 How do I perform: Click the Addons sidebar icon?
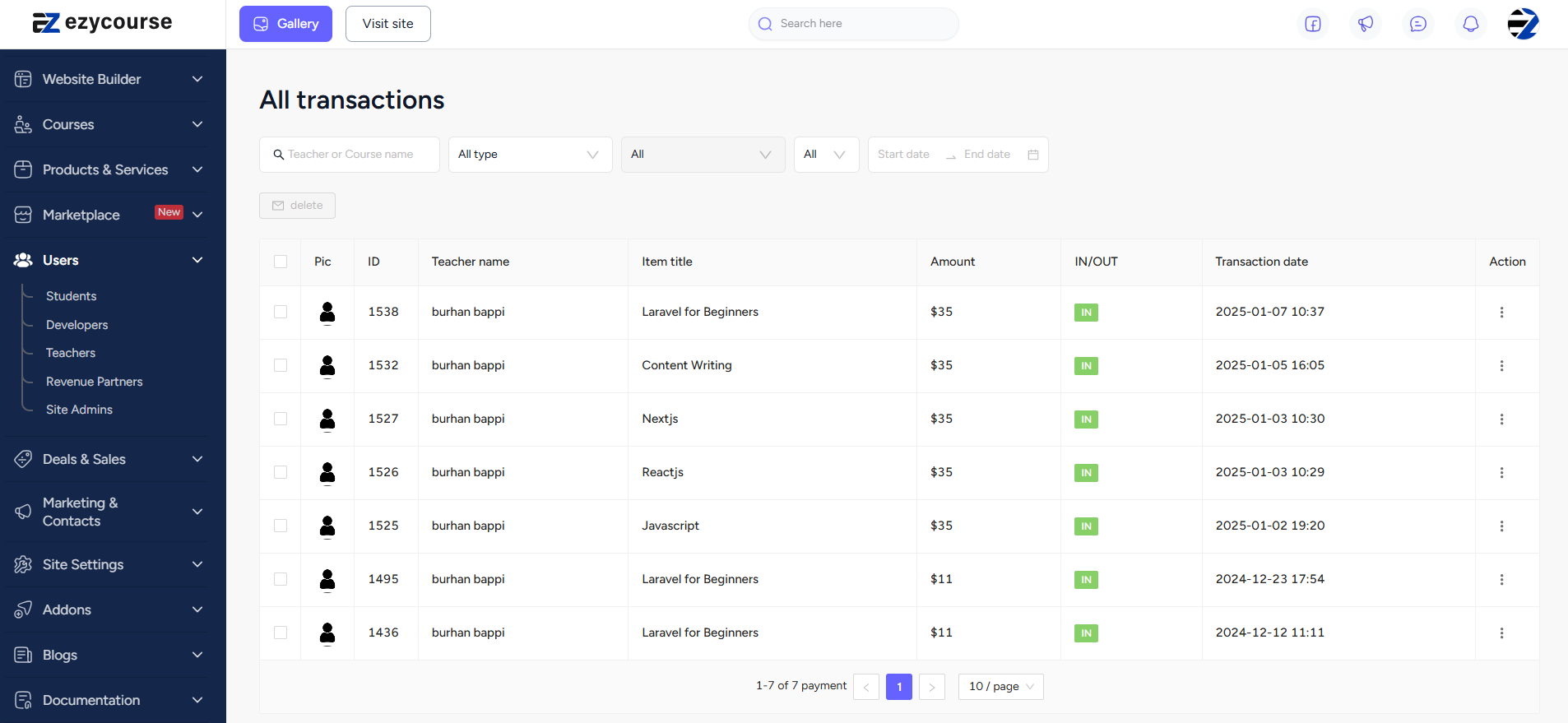(23, 609)
